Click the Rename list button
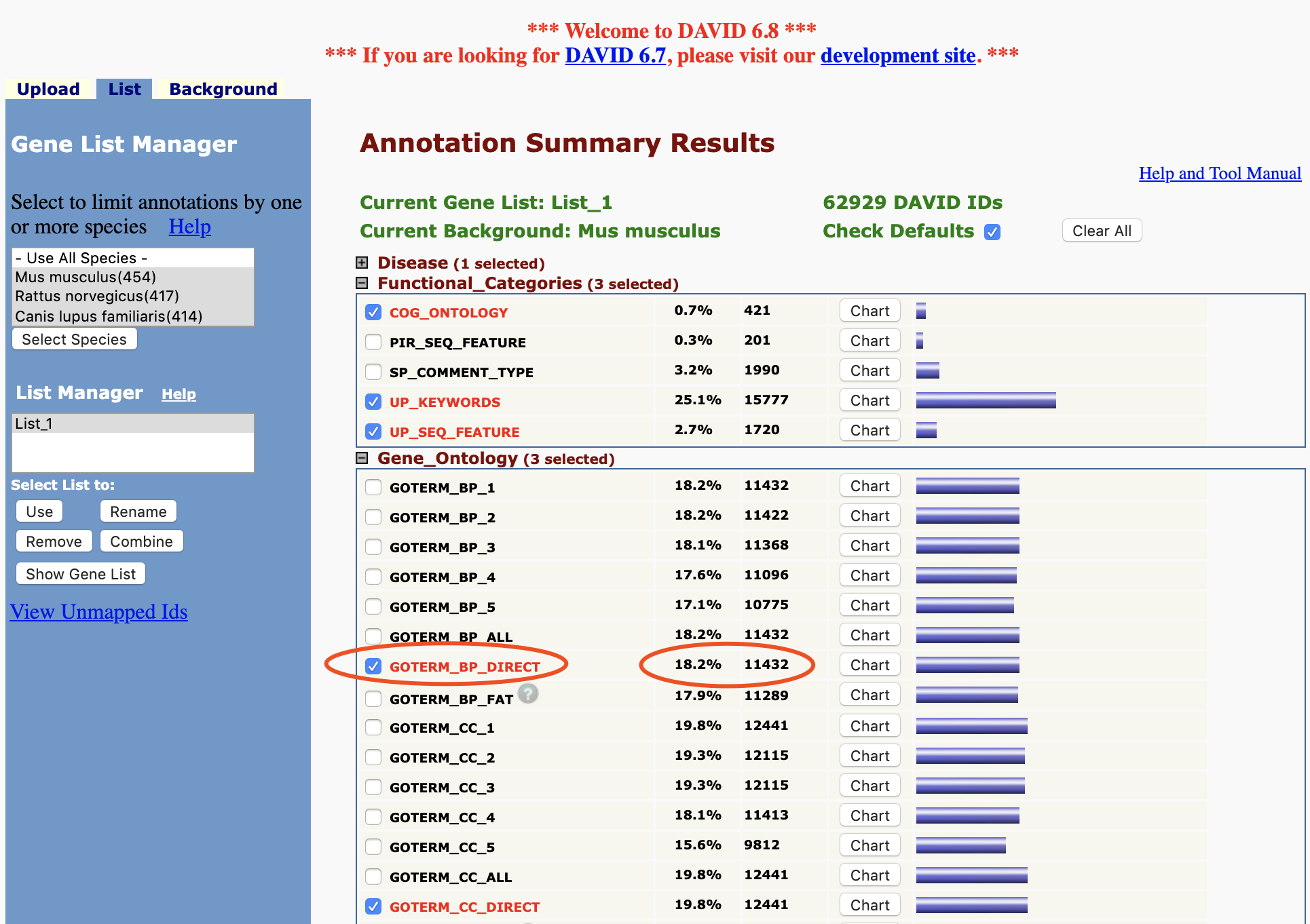The height and width of the screenshot is (924, 1310). coord(138,512)
